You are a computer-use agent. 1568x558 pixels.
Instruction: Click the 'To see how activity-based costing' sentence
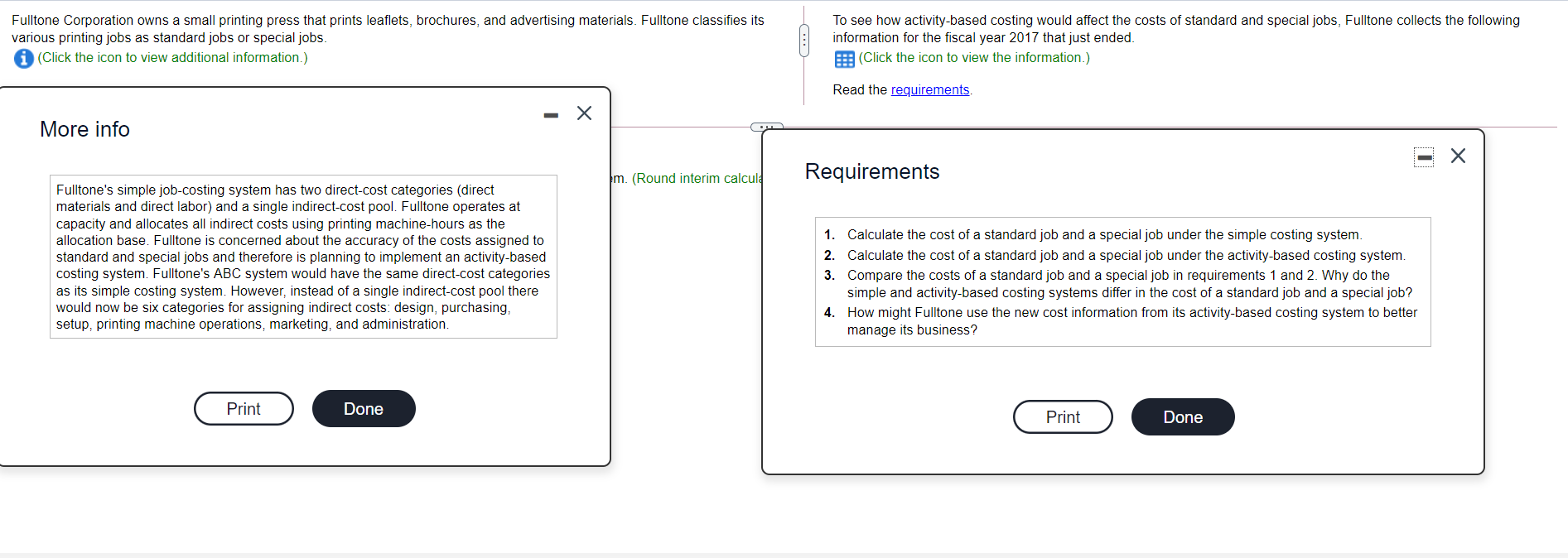pos(1176,29)
